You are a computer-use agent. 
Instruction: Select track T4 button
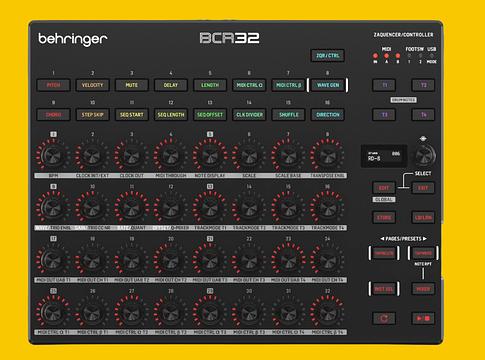(x=423, y=115)
